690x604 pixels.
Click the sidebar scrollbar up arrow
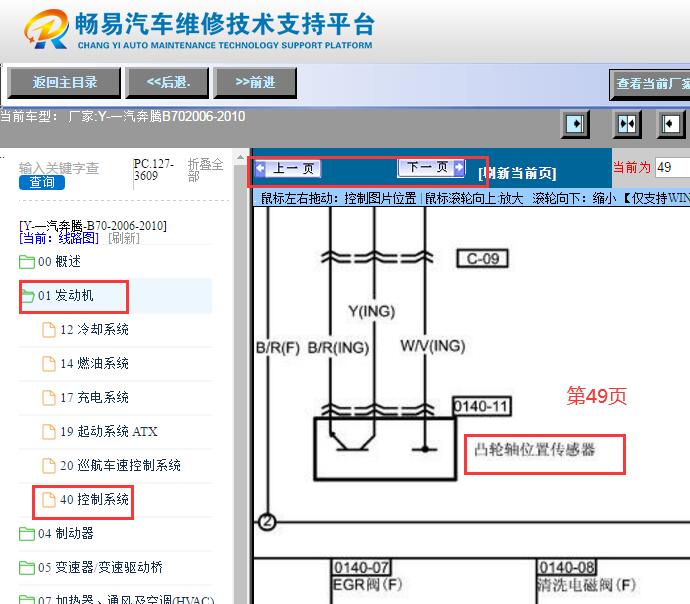click(x=240, y=157)
